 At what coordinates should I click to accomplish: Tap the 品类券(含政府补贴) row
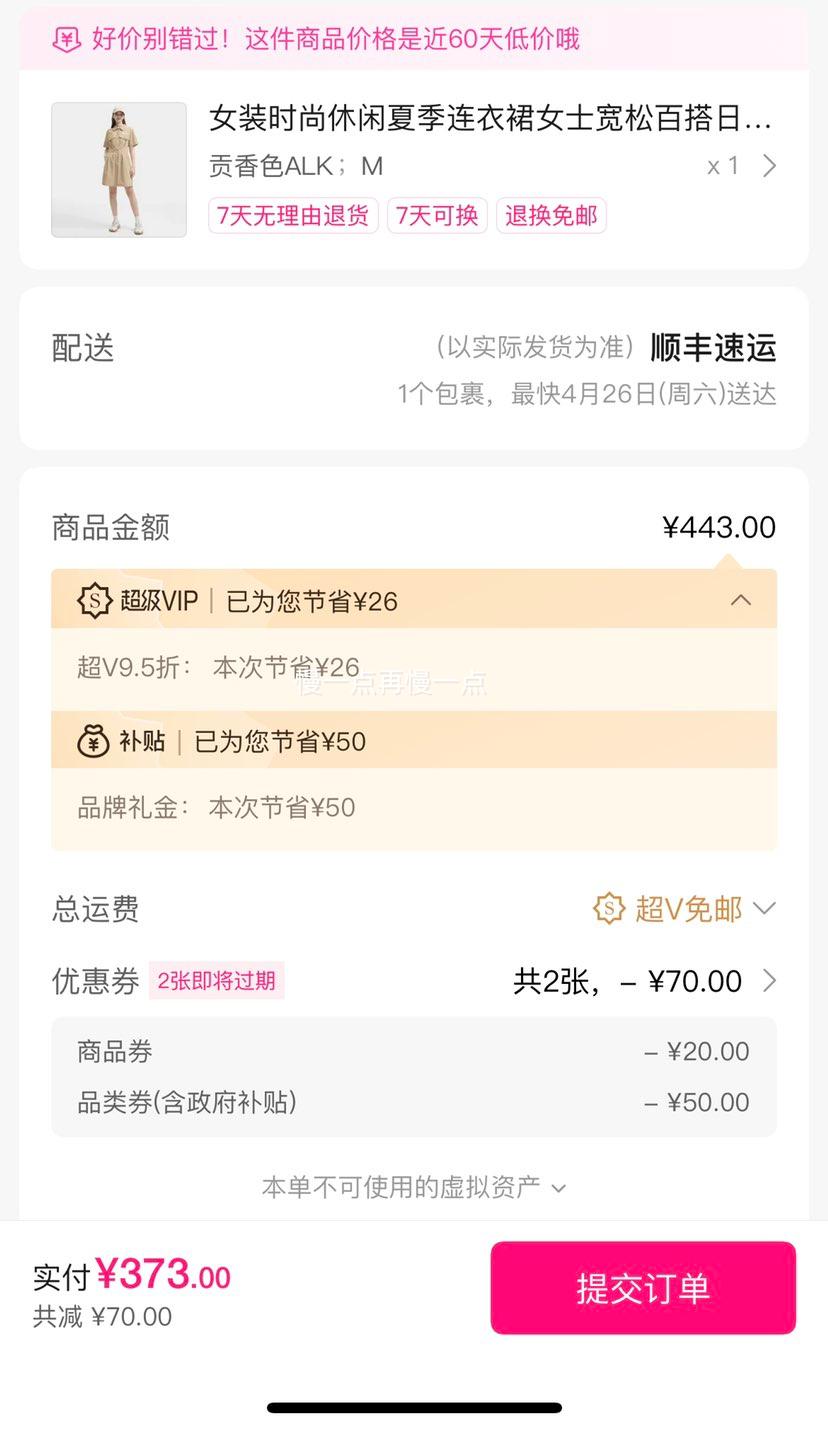click(414, 1103)
